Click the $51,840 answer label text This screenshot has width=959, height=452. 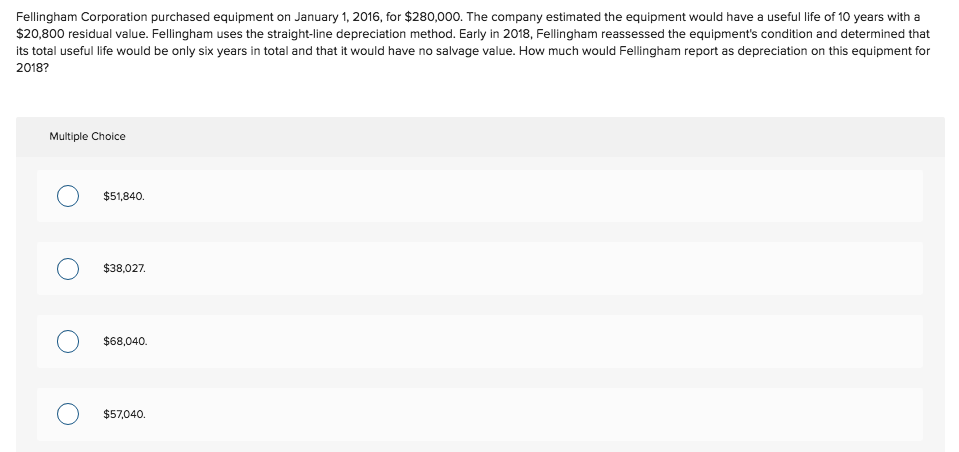point(124,196)
